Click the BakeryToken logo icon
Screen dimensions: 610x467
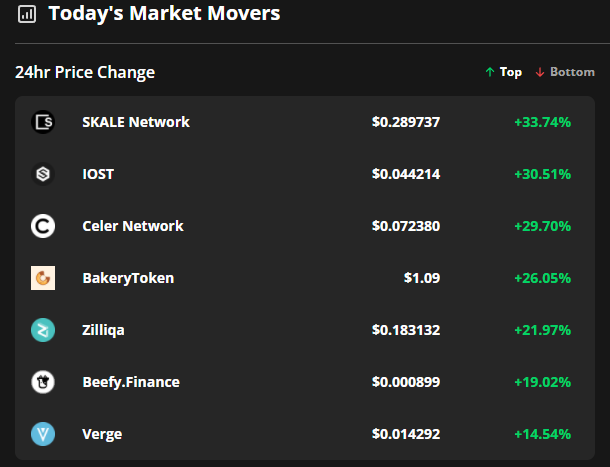(x=43, y=278)
